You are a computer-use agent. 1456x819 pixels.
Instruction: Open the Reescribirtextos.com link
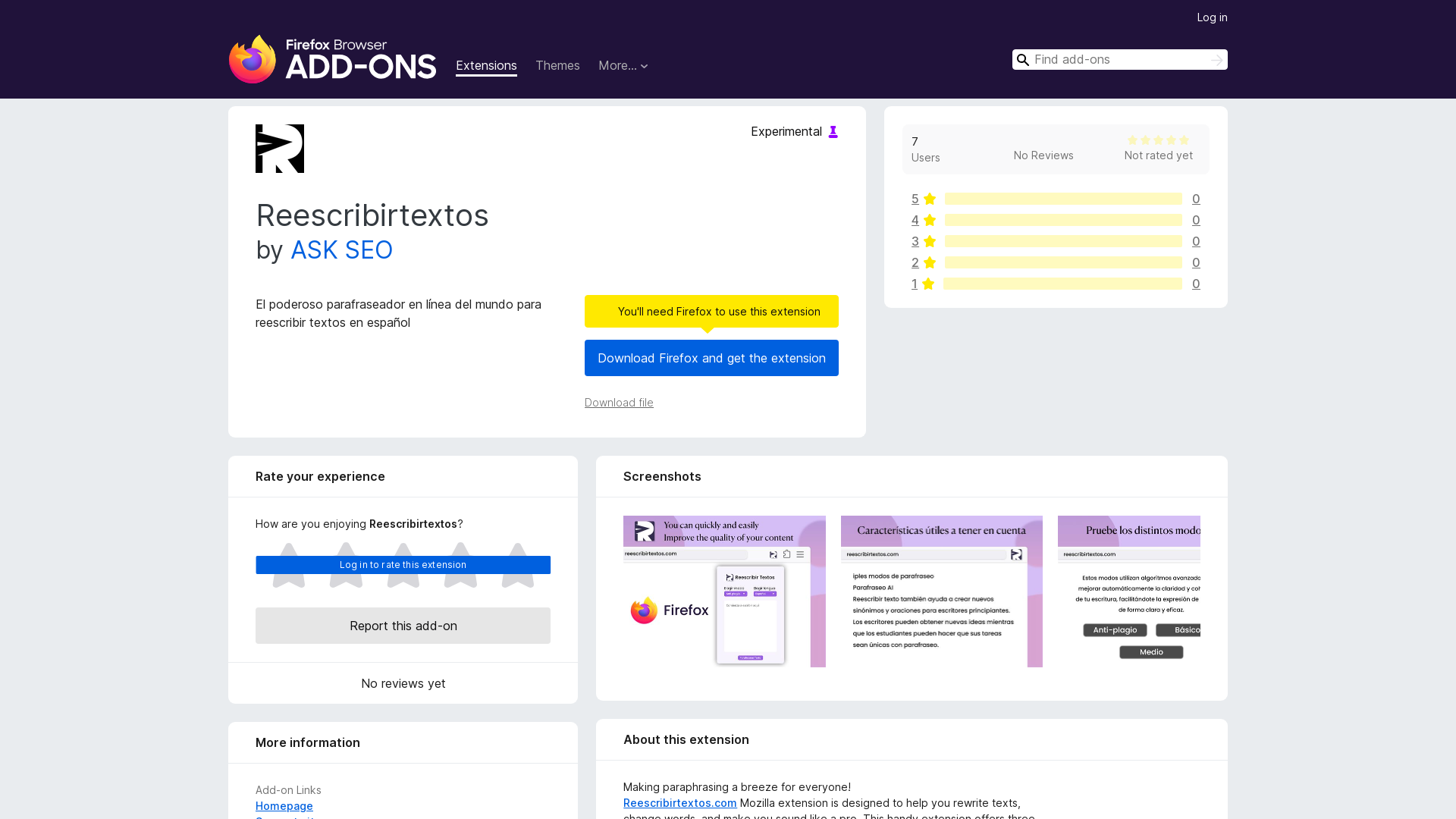click(680, 803)
